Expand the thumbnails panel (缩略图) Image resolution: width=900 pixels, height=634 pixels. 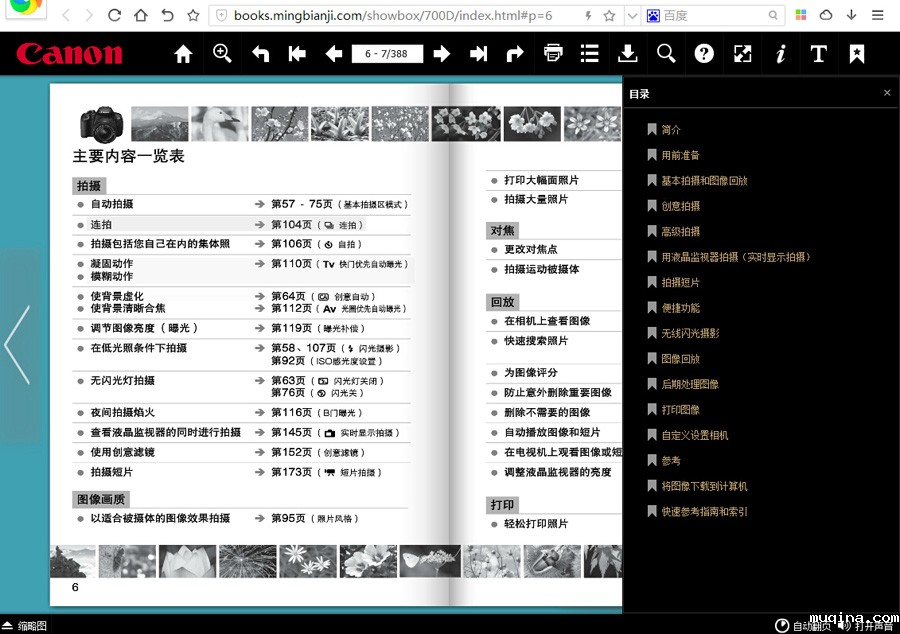tap(25, 626)
